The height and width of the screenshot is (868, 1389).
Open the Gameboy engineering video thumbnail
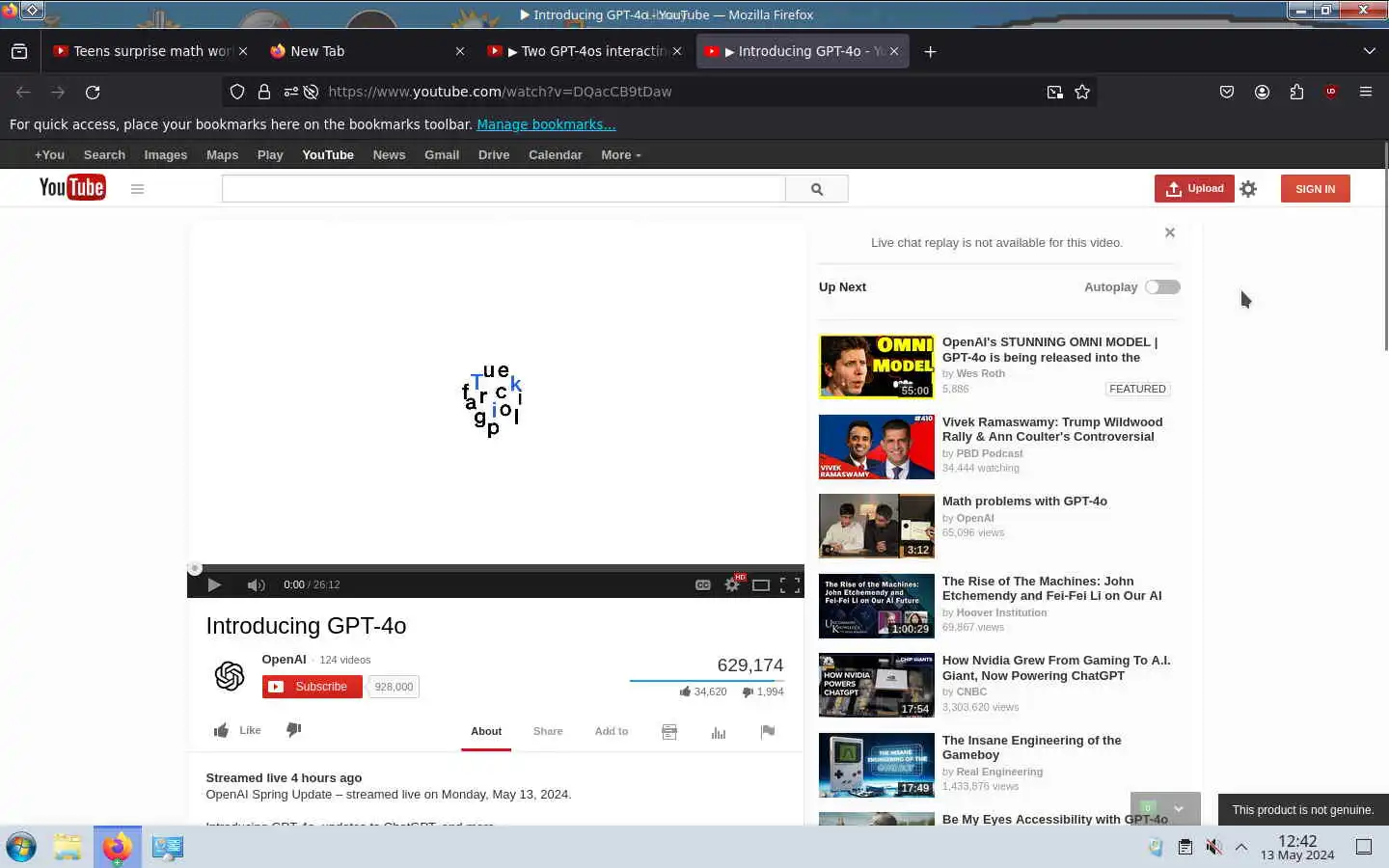tap(877, 766)
